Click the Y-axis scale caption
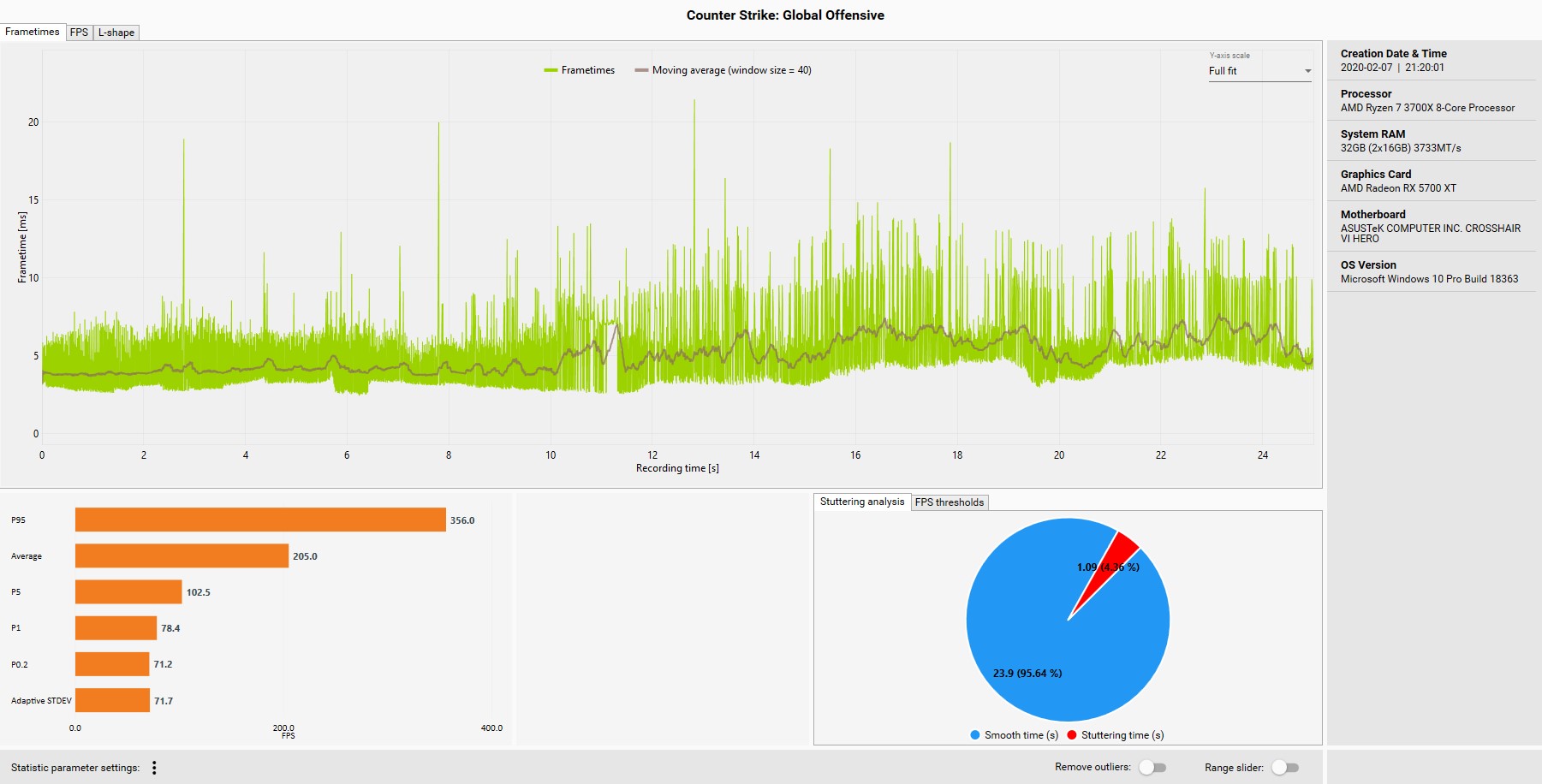 point(1229,56)
